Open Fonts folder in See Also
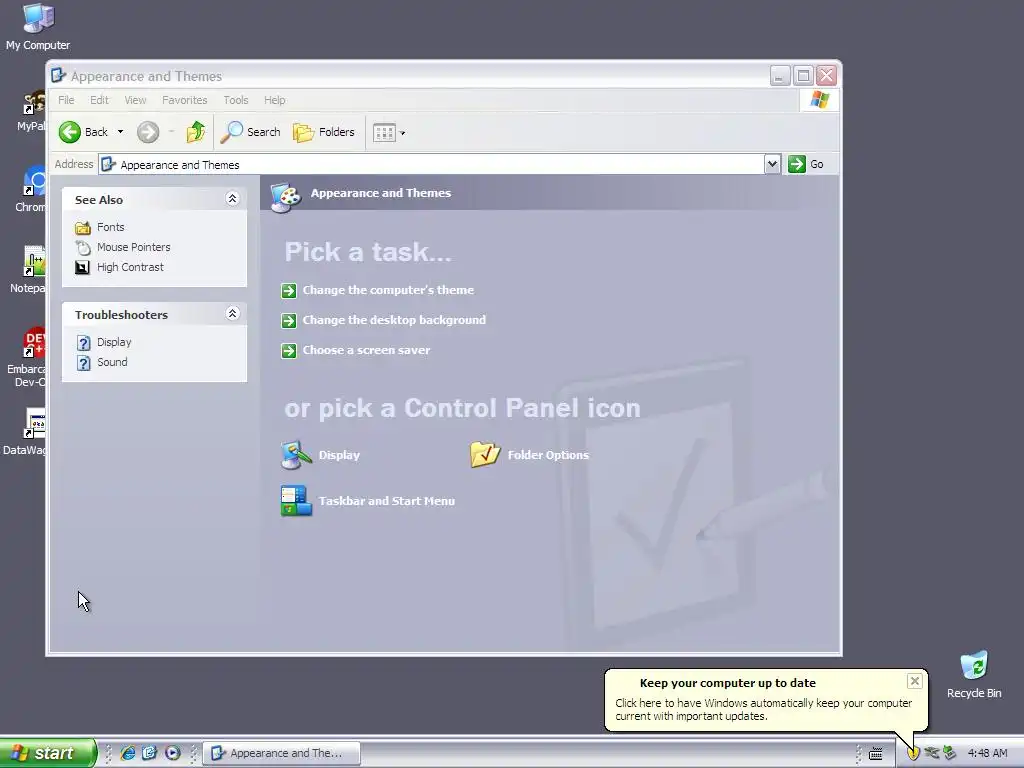The image size is (1024, 768). click(82, 227)
